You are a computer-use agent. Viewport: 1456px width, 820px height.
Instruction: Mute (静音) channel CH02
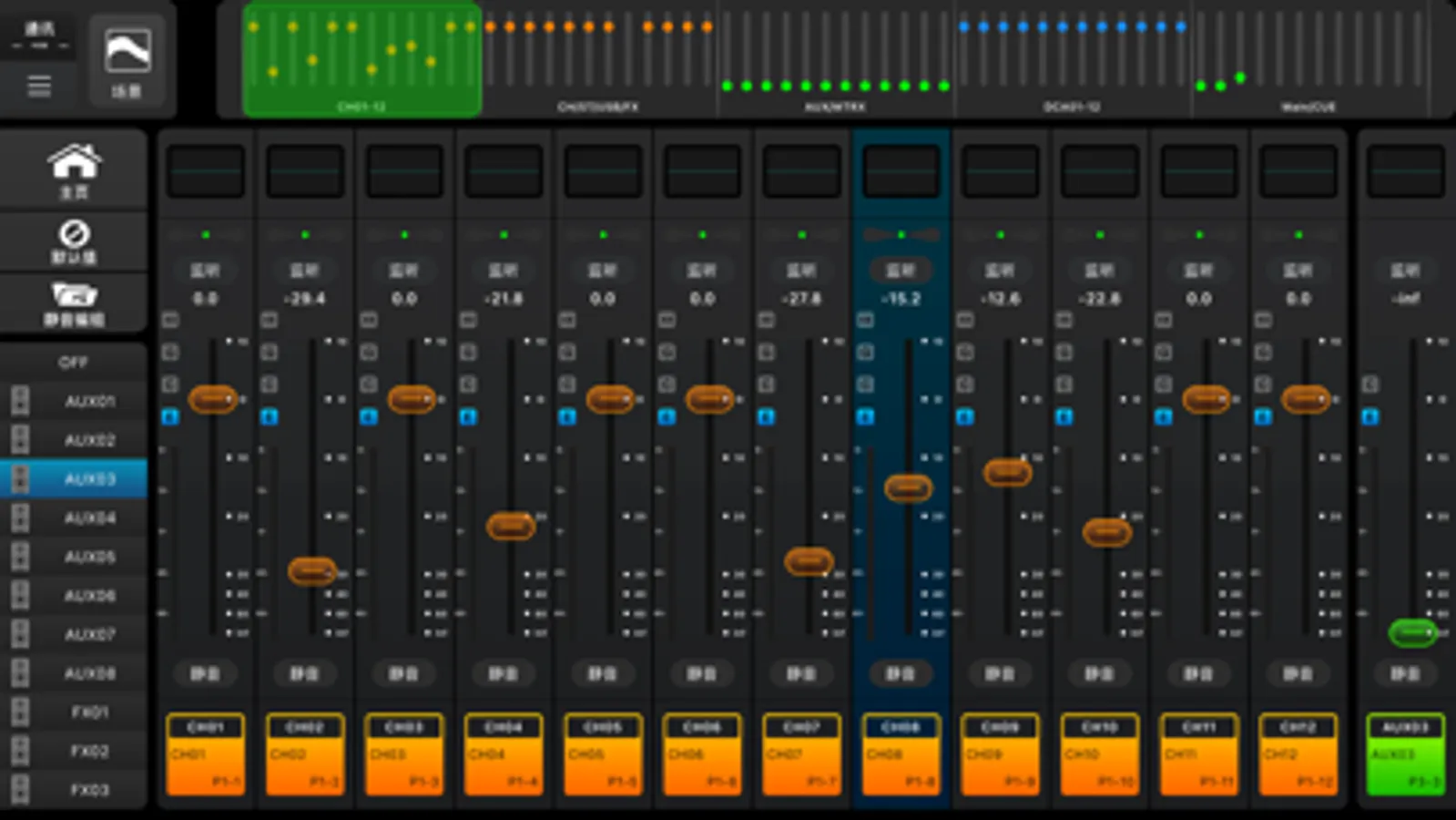click(305, 673)
